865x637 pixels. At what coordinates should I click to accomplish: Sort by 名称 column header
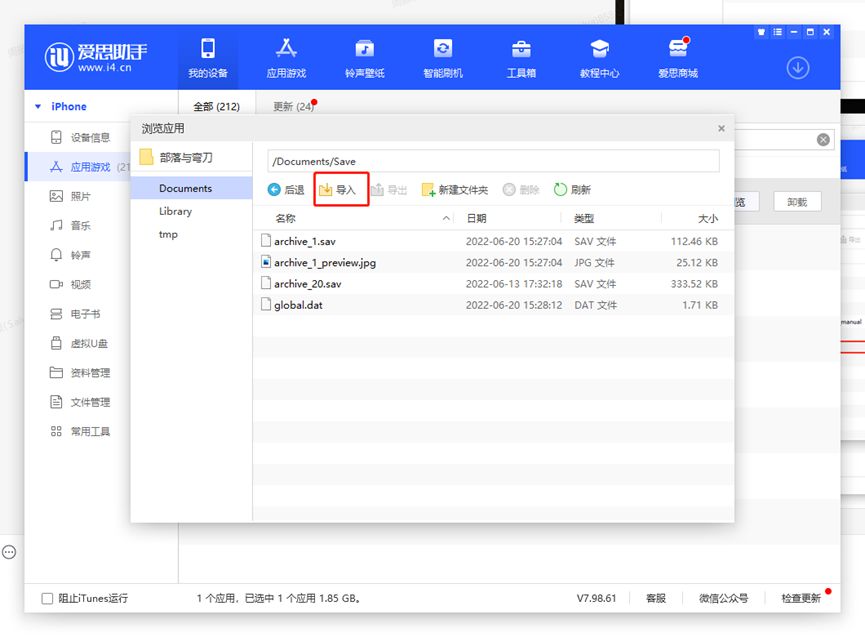pos(286,218)
